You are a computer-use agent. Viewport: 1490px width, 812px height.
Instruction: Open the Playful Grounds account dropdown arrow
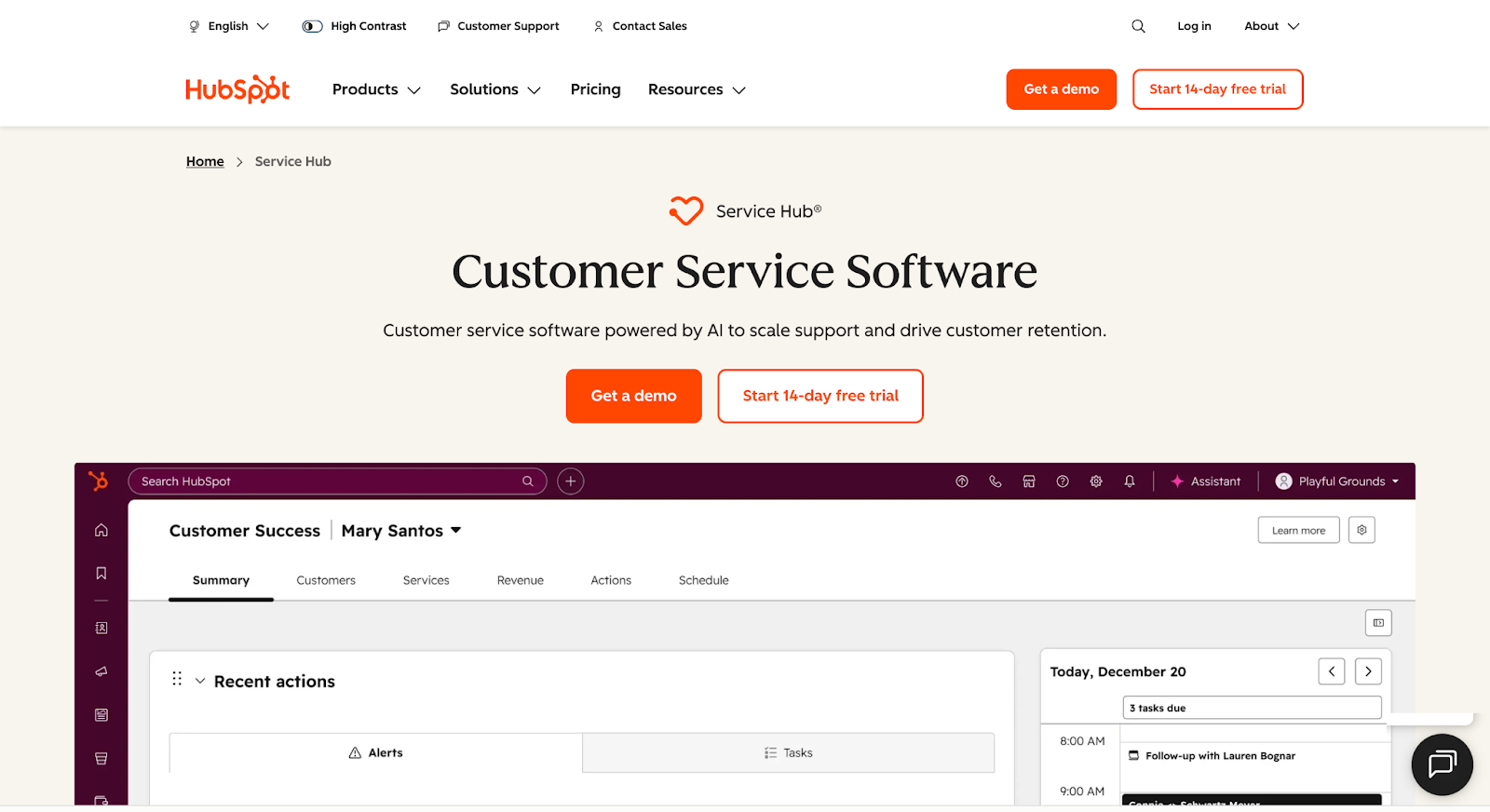tap(1395, 481)
